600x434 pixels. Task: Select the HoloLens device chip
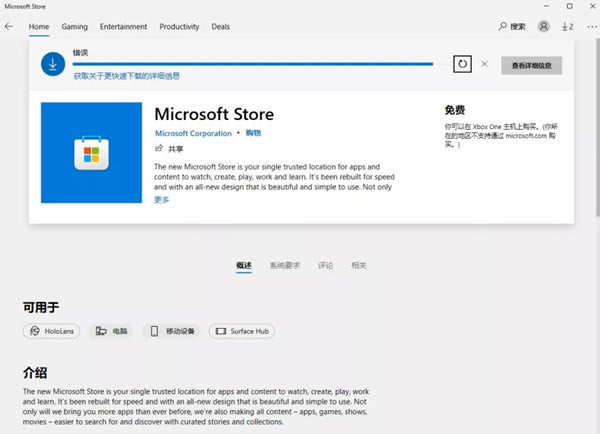(51, 331)
